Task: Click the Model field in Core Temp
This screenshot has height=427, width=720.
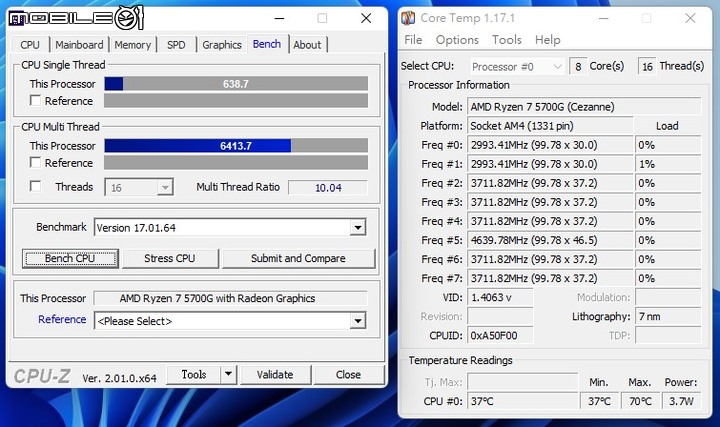Action: 584,107
